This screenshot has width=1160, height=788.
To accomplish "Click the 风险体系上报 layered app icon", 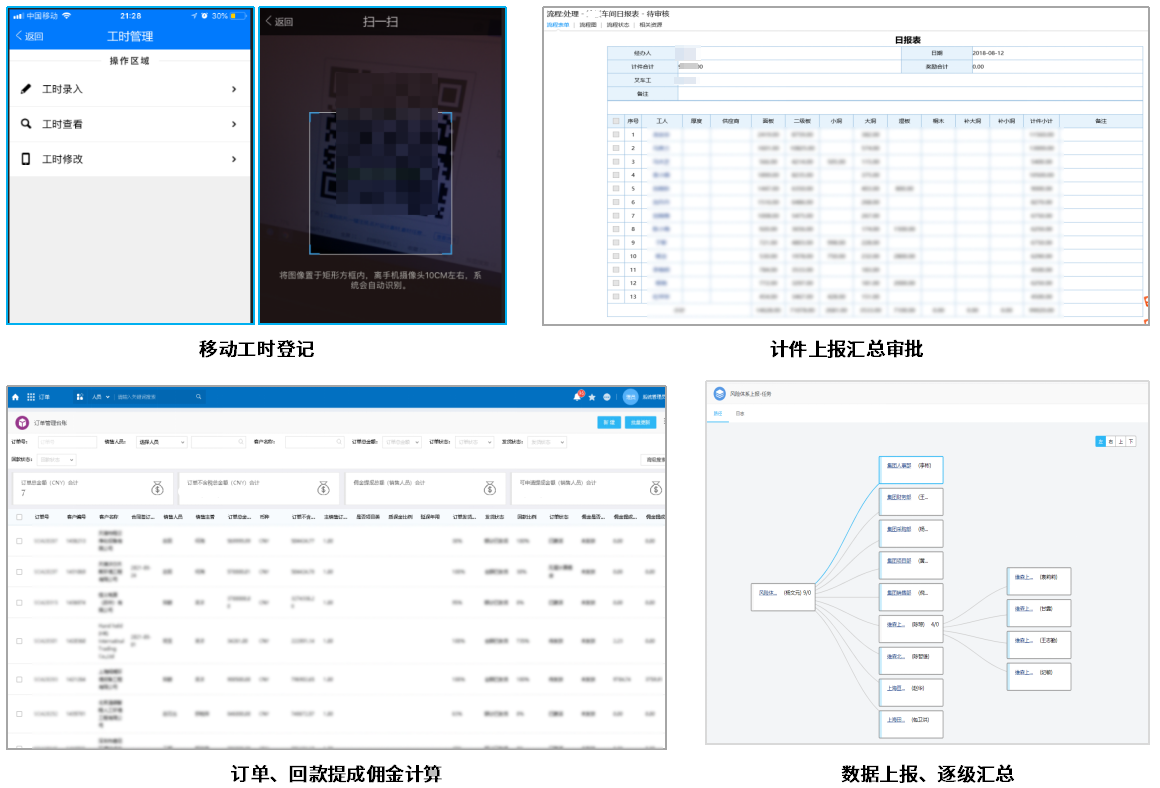I will pyautogui.click(x=720, y=394).
